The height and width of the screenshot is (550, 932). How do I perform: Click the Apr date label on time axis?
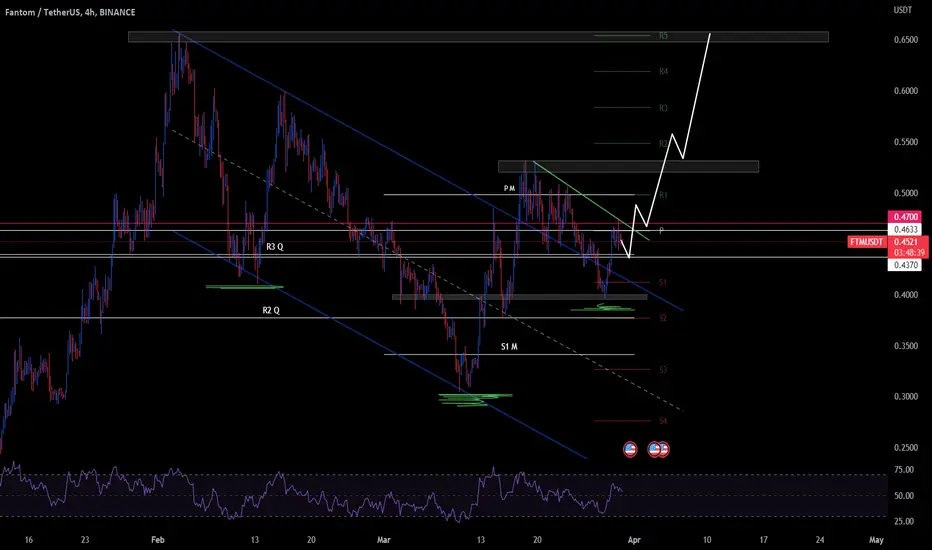click(634, 540)
